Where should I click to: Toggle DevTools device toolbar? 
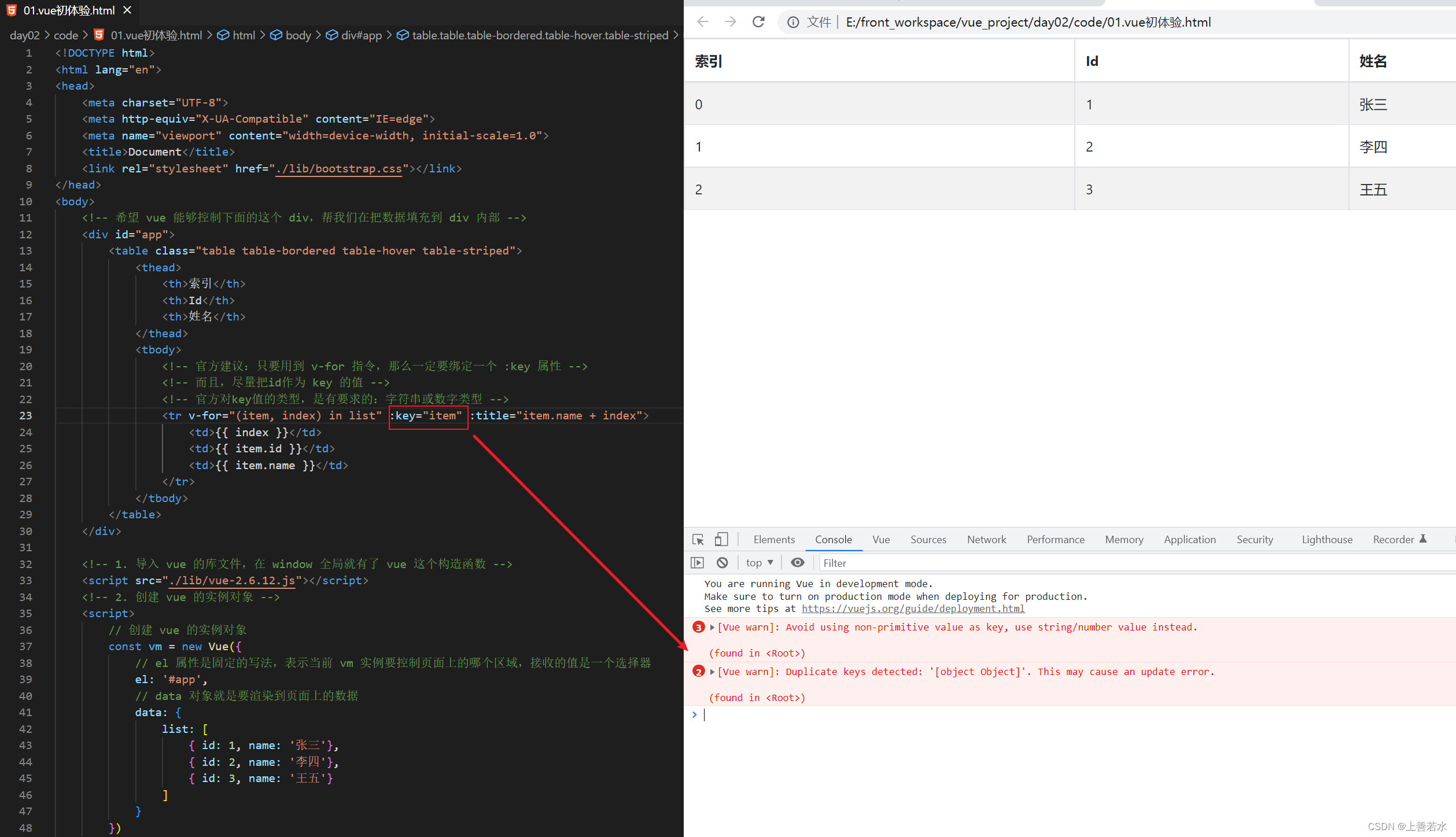(x=721, y=540)
